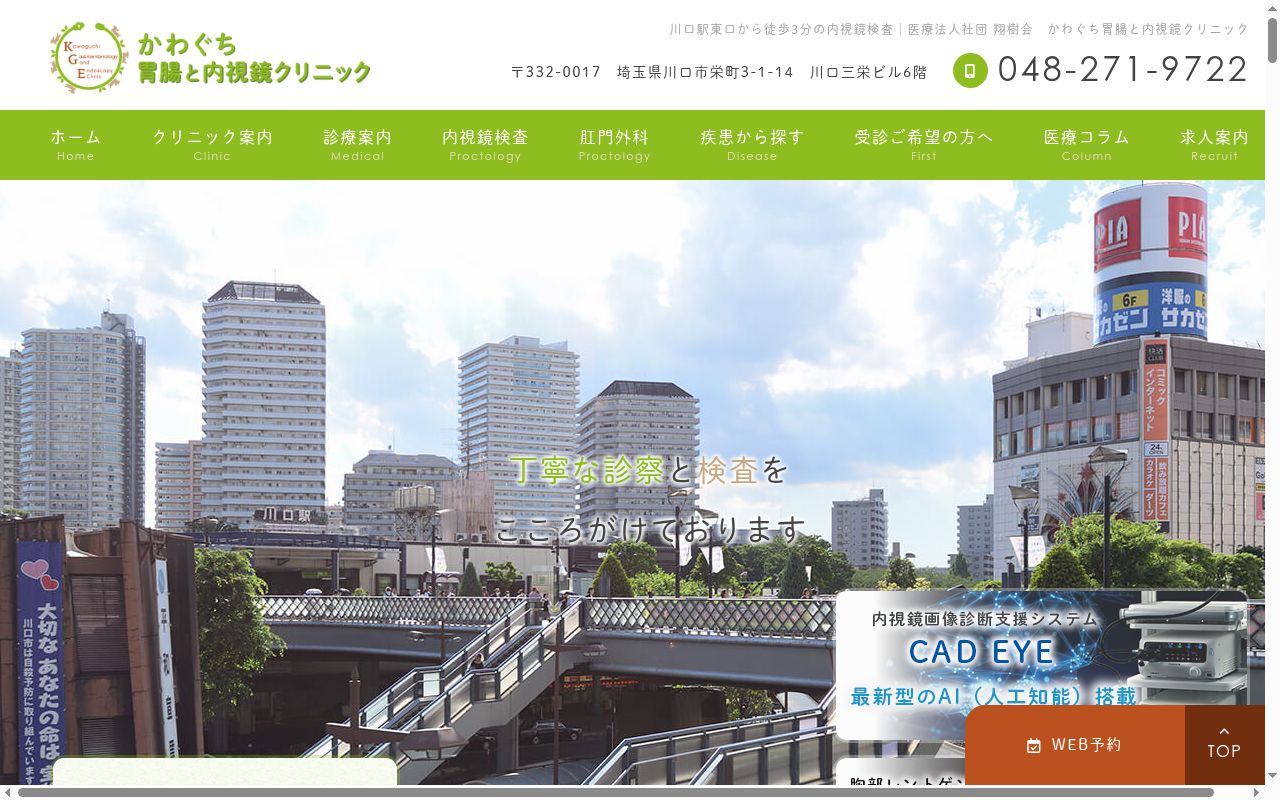
Task: Open the 診療案内 Medical menu
Action: click(x=358, y=145)
